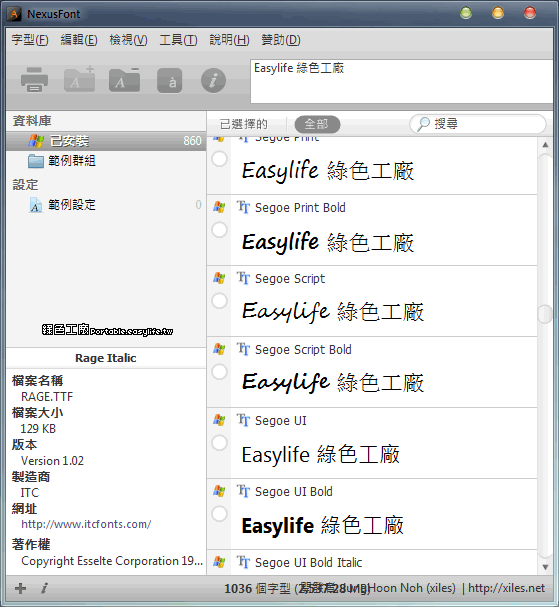Image resolution: width=559 pixels, height=607 pixels.
Task: Click the Segoe Print Bold sample preview text
Action: (328, 242)
